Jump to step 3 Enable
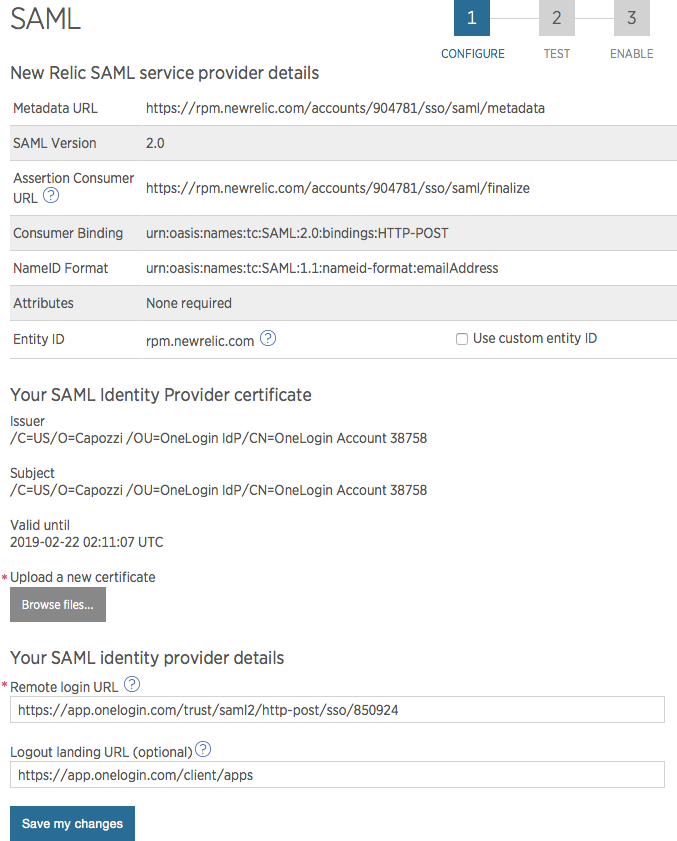This screenshot has width=677, height=841. point(631,18)
